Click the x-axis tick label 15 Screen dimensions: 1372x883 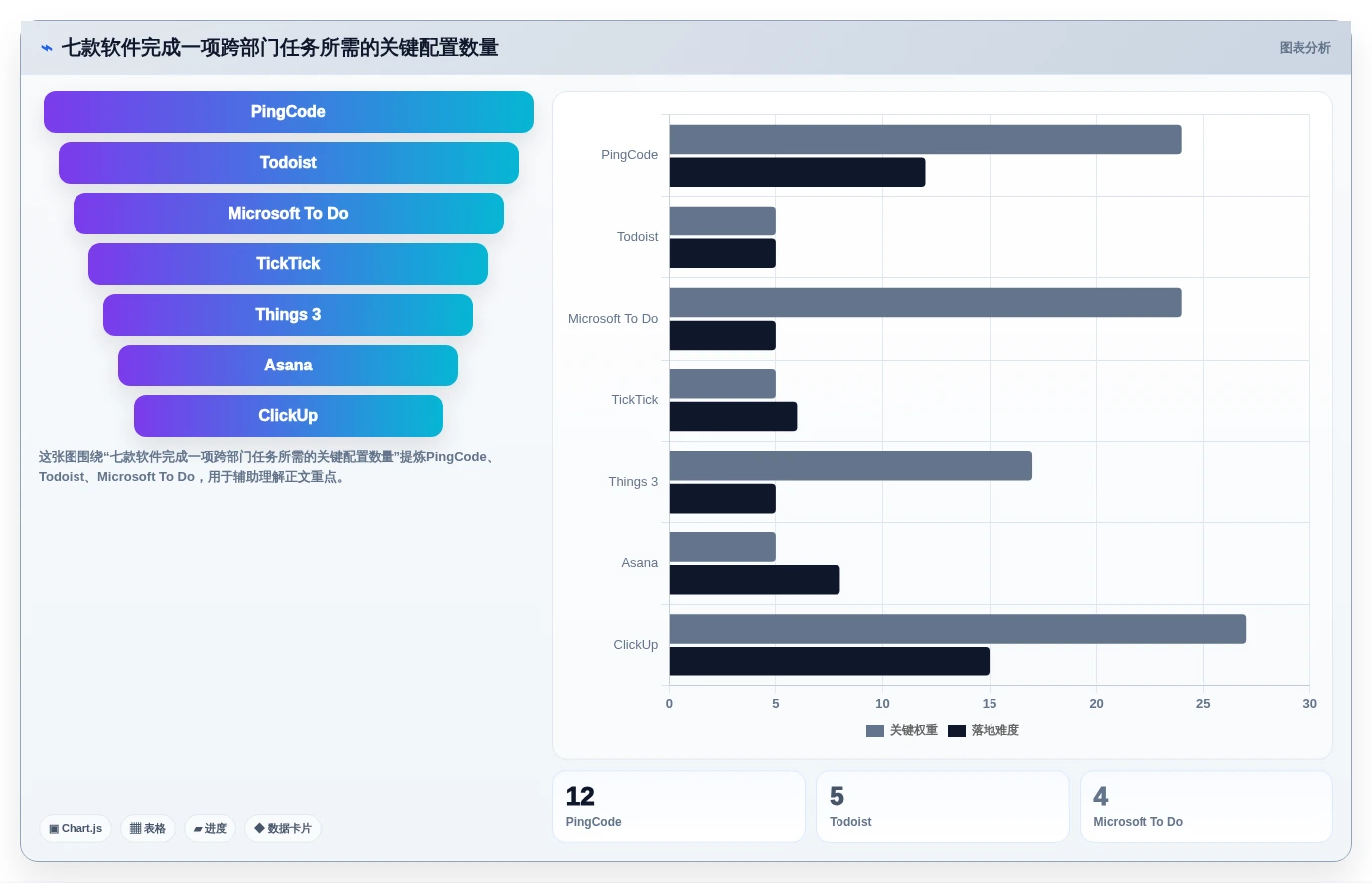[x=990, y=704]
